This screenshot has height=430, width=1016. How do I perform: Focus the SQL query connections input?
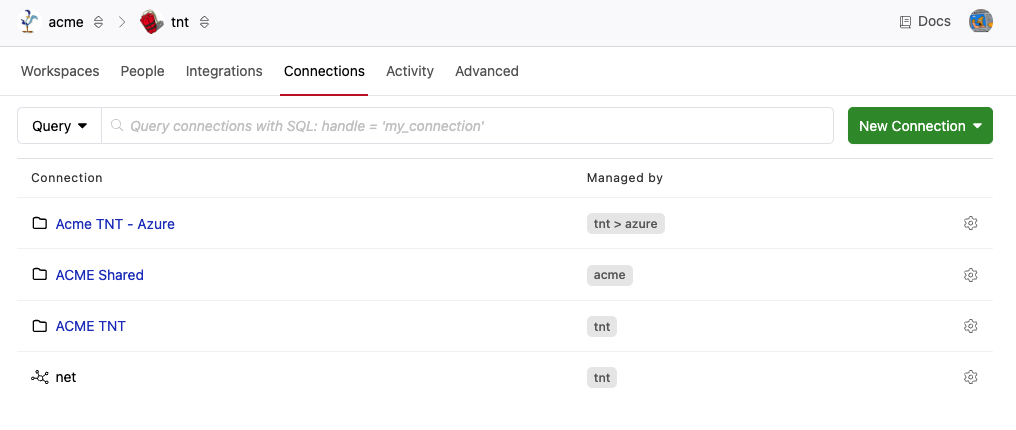[470, 126]
